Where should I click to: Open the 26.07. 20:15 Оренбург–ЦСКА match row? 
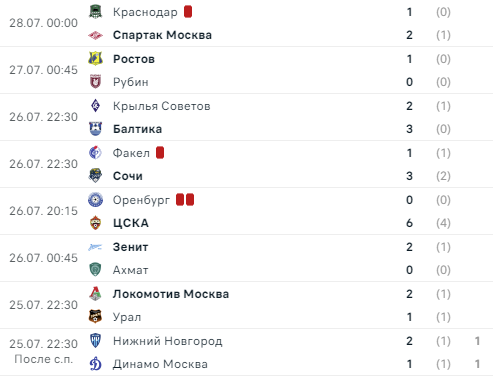coord(246,211)
